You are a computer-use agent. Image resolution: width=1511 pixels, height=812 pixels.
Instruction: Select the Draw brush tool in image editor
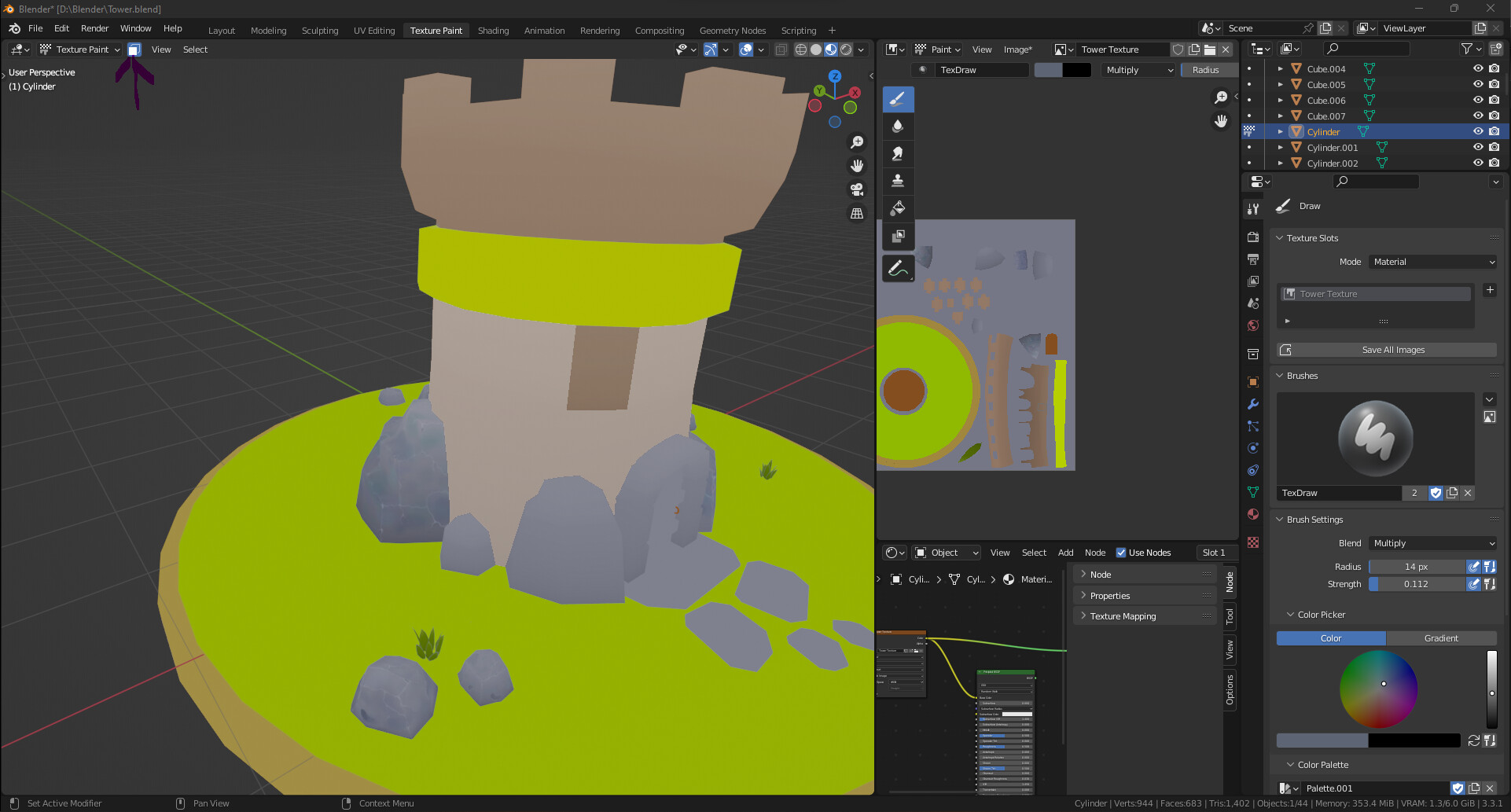(x=898, y=99)
